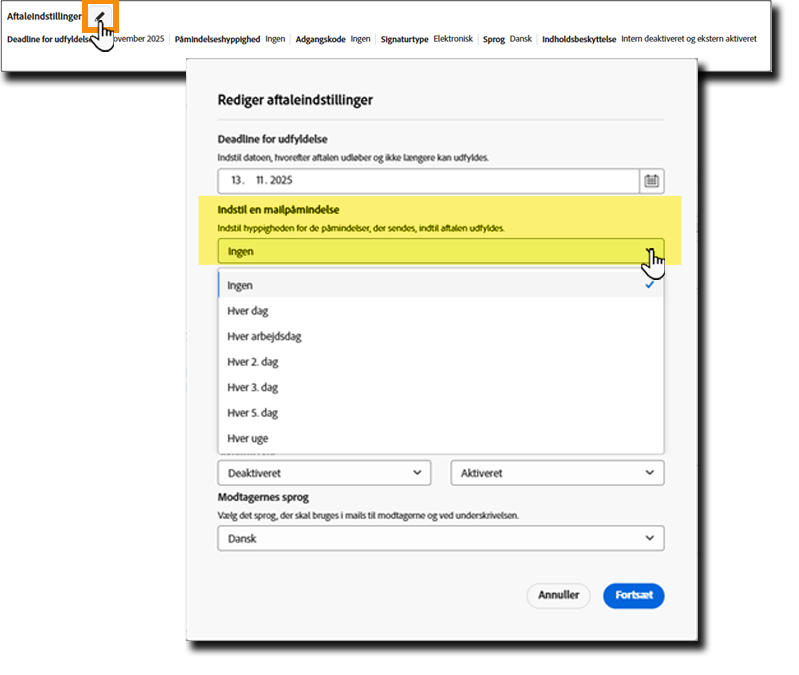Click the pencil edit icon beside Aftaleindstillinger
The image size is (799, 675).
point(100,17)
